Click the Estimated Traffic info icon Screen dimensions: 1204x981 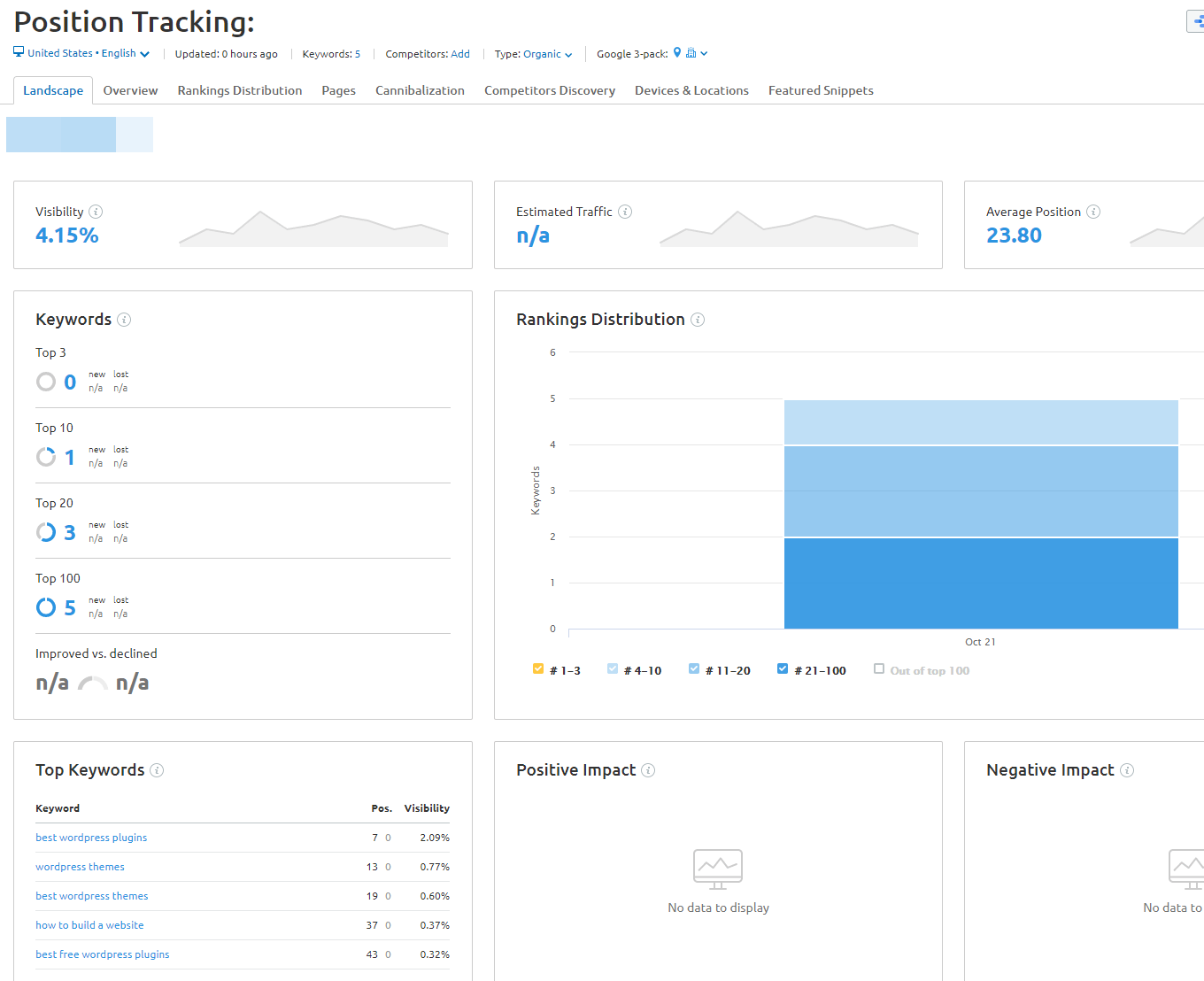626,212
